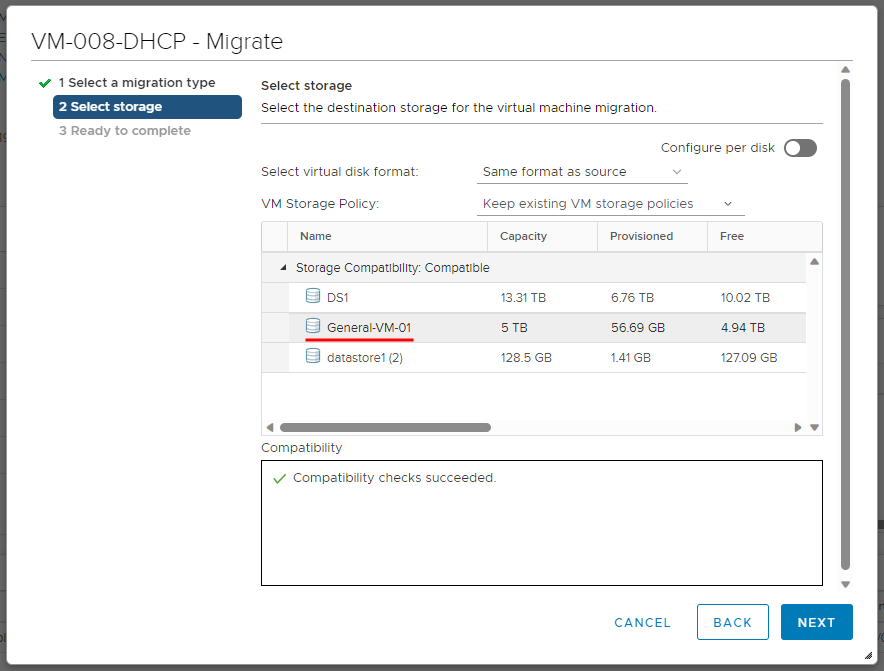Collapse the Storage Compatibility: Compatible group
Image resolution: width=884 pixels, height=671 pixels.
[284, 267]
